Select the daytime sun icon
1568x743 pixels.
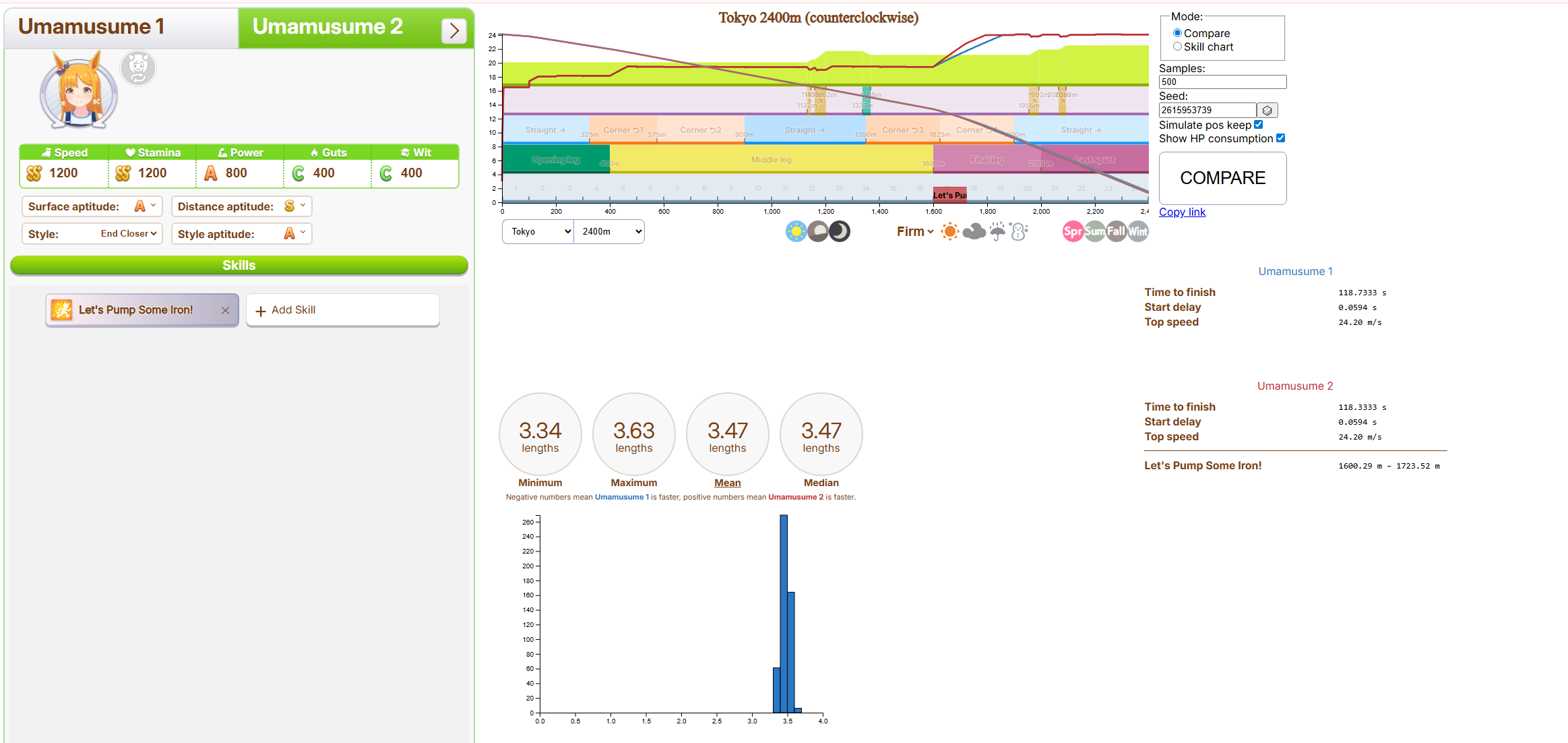[796, 232]
